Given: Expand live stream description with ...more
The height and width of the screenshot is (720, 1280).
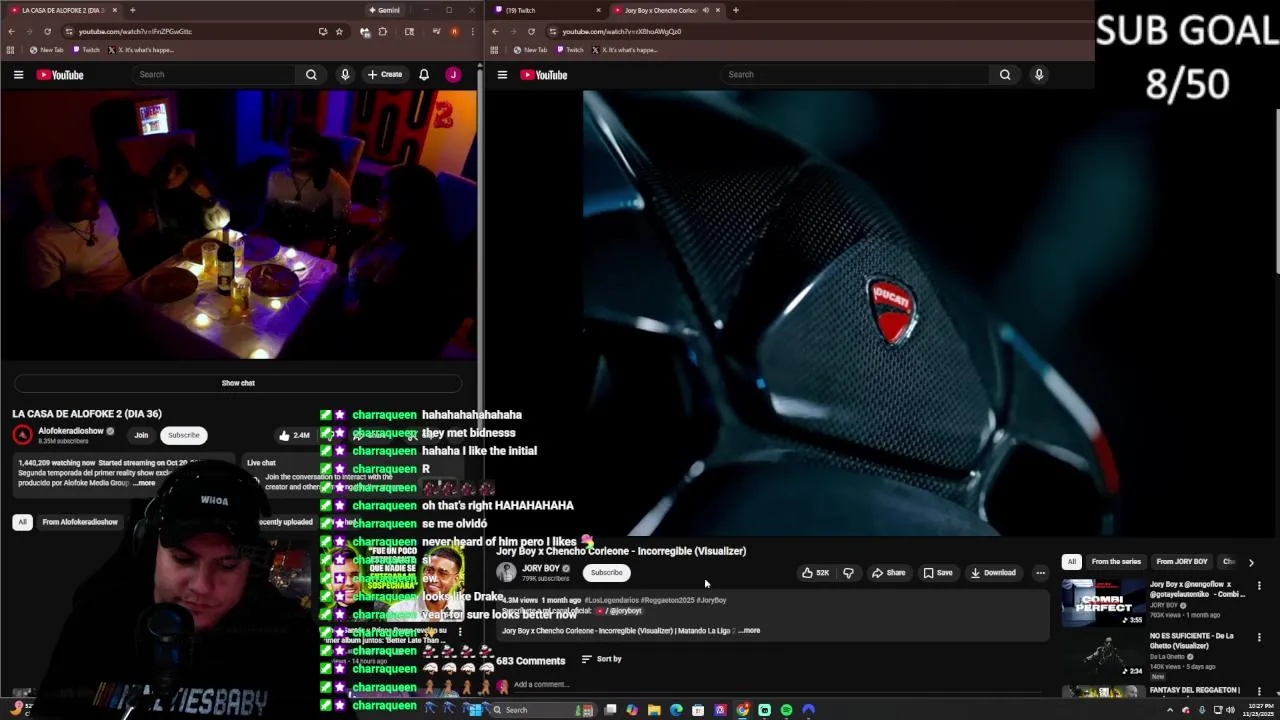Looking at the screenshot, I should tap(145, 483).
